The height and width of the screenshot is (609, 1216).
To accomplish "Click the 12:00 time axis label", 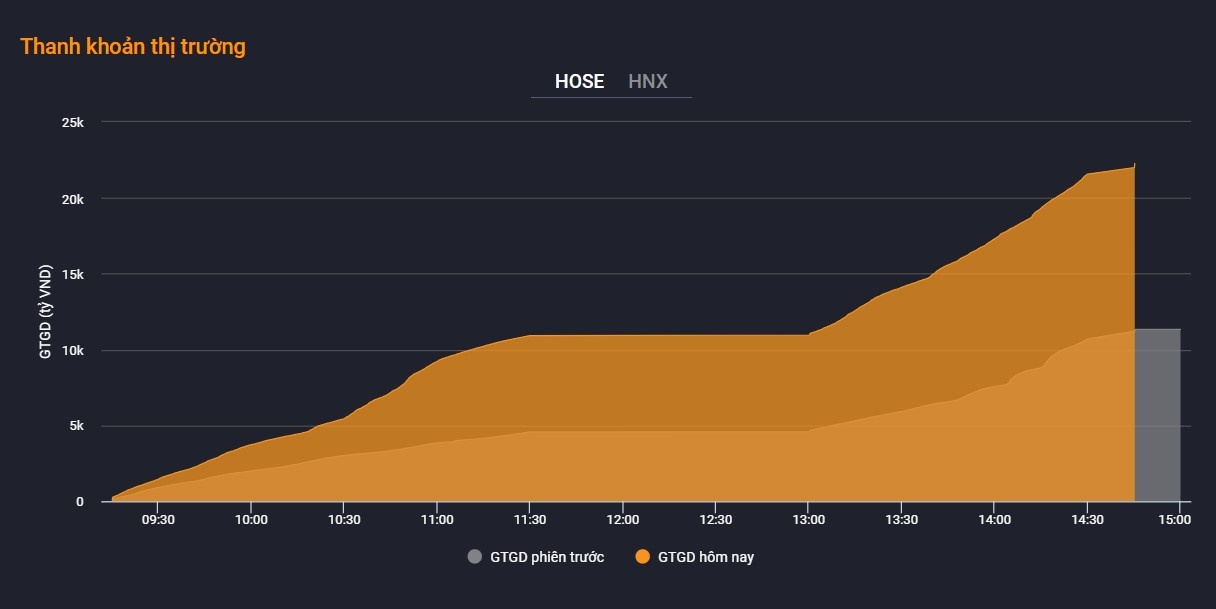I will [x=622, y=520].
